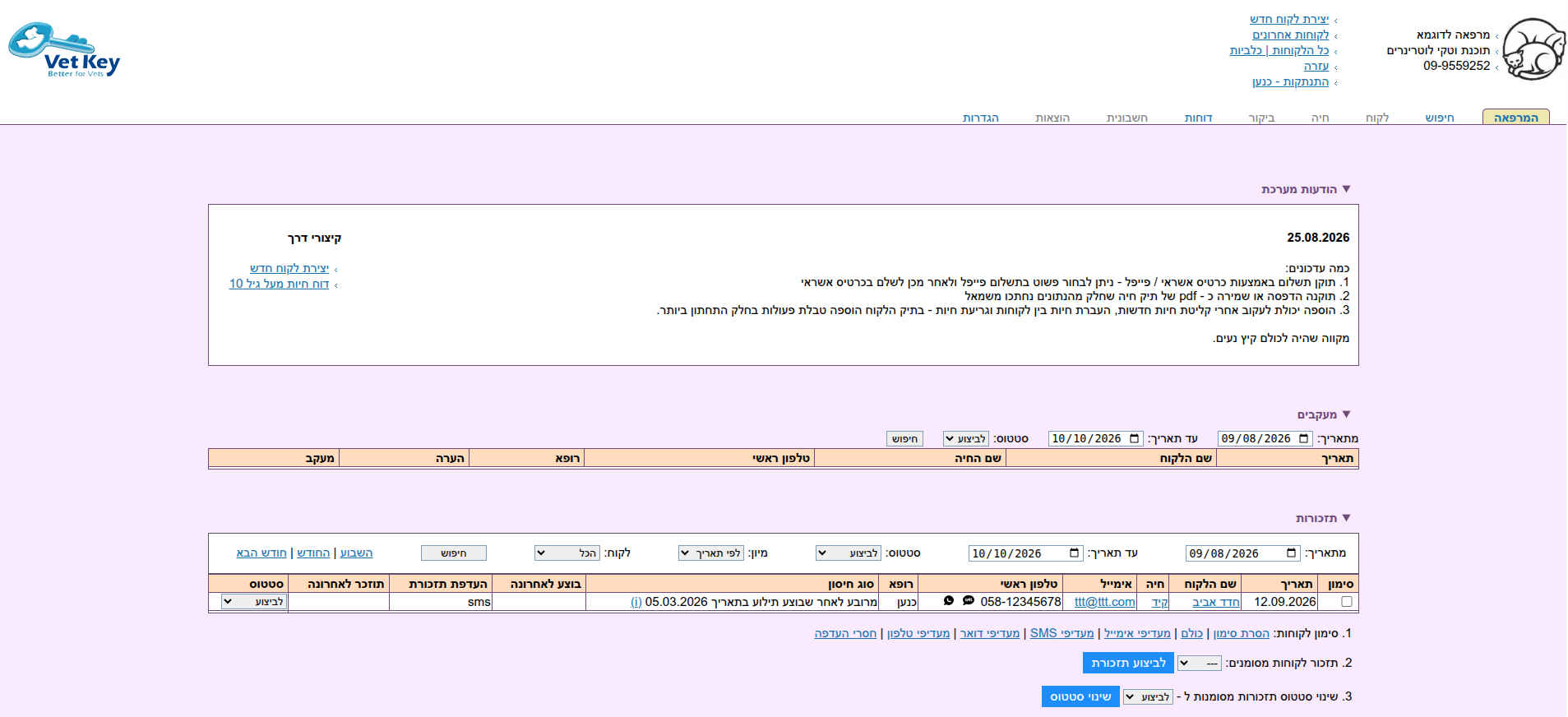1568x717 pixels.
Task: Tick the checkbox for the 12.09.2026 reminder
Action: tap(1346, 602)
